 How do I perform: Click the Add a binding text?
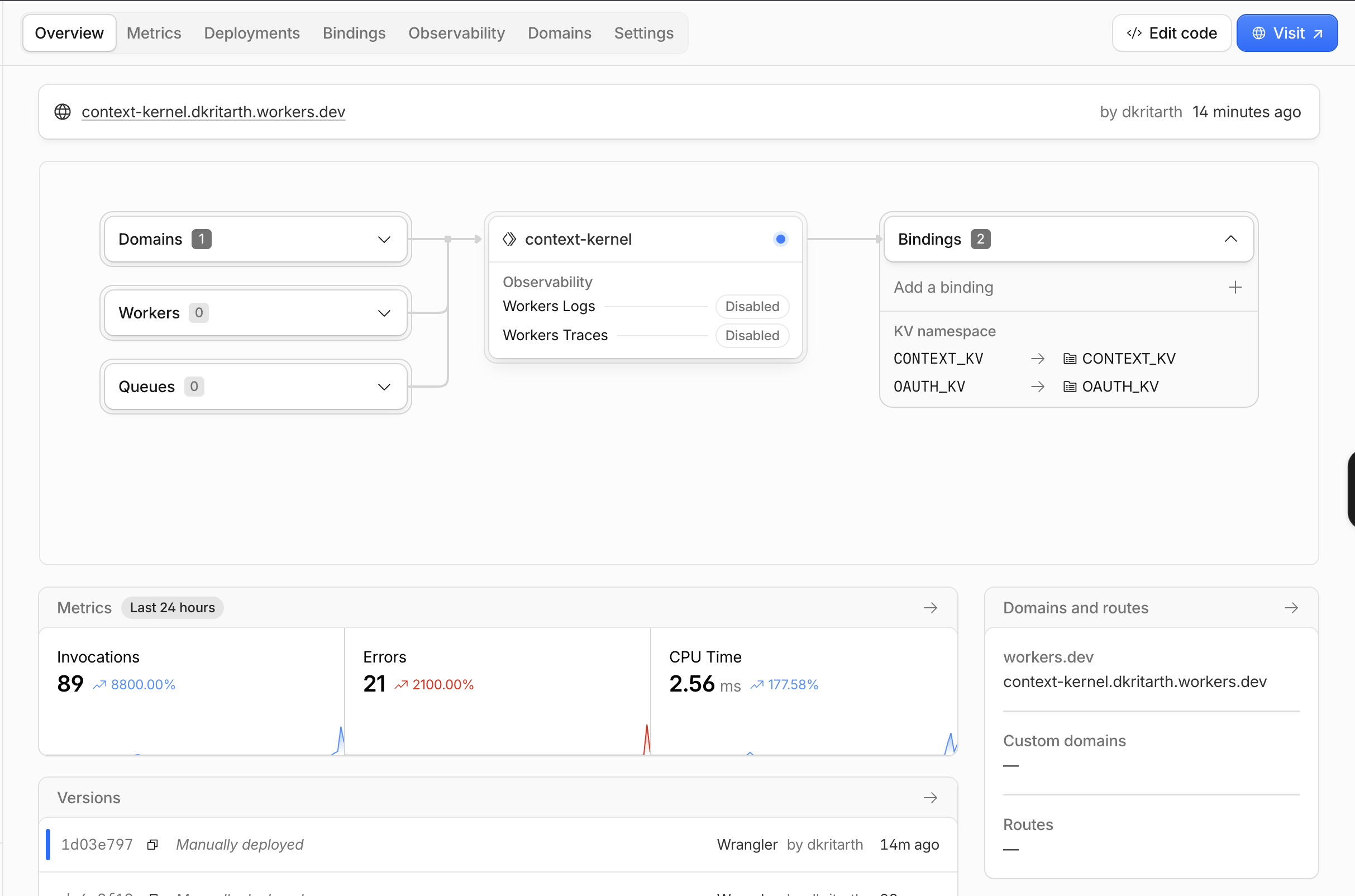pos(944,288)
